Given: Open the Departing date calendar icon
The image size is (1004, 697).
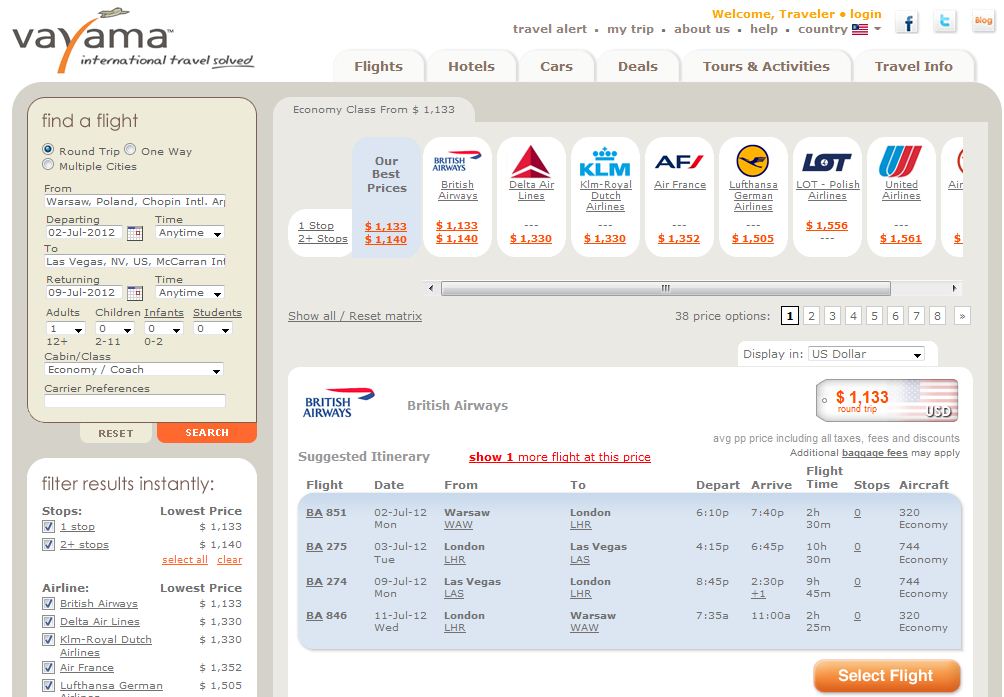Looking at the screenshot, I should click(134, 233).
